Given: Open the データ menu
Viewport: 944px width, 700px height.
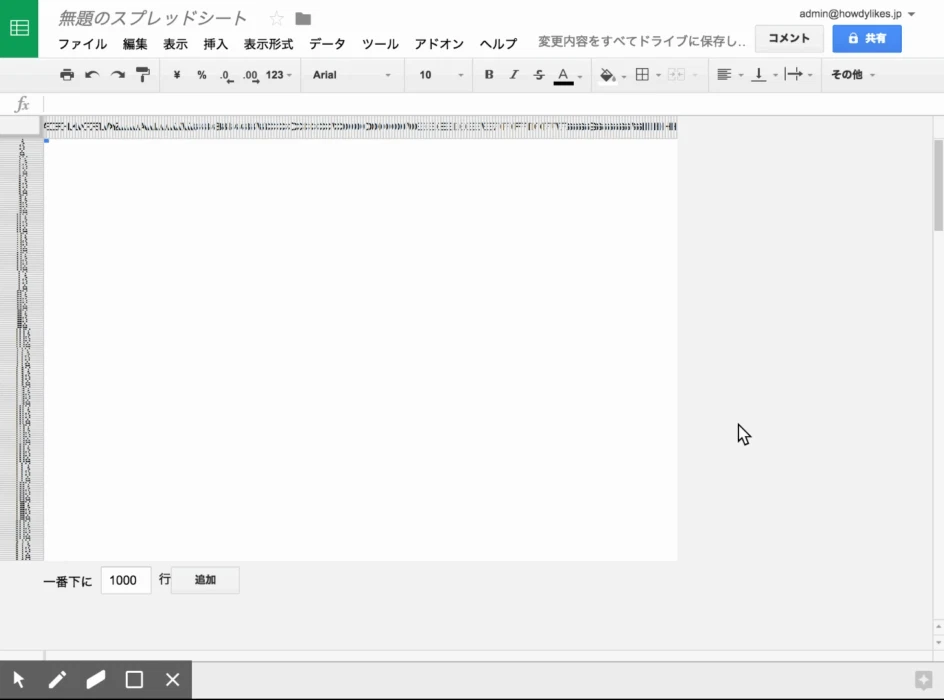Looking at the screenshot, I should 328,44.
